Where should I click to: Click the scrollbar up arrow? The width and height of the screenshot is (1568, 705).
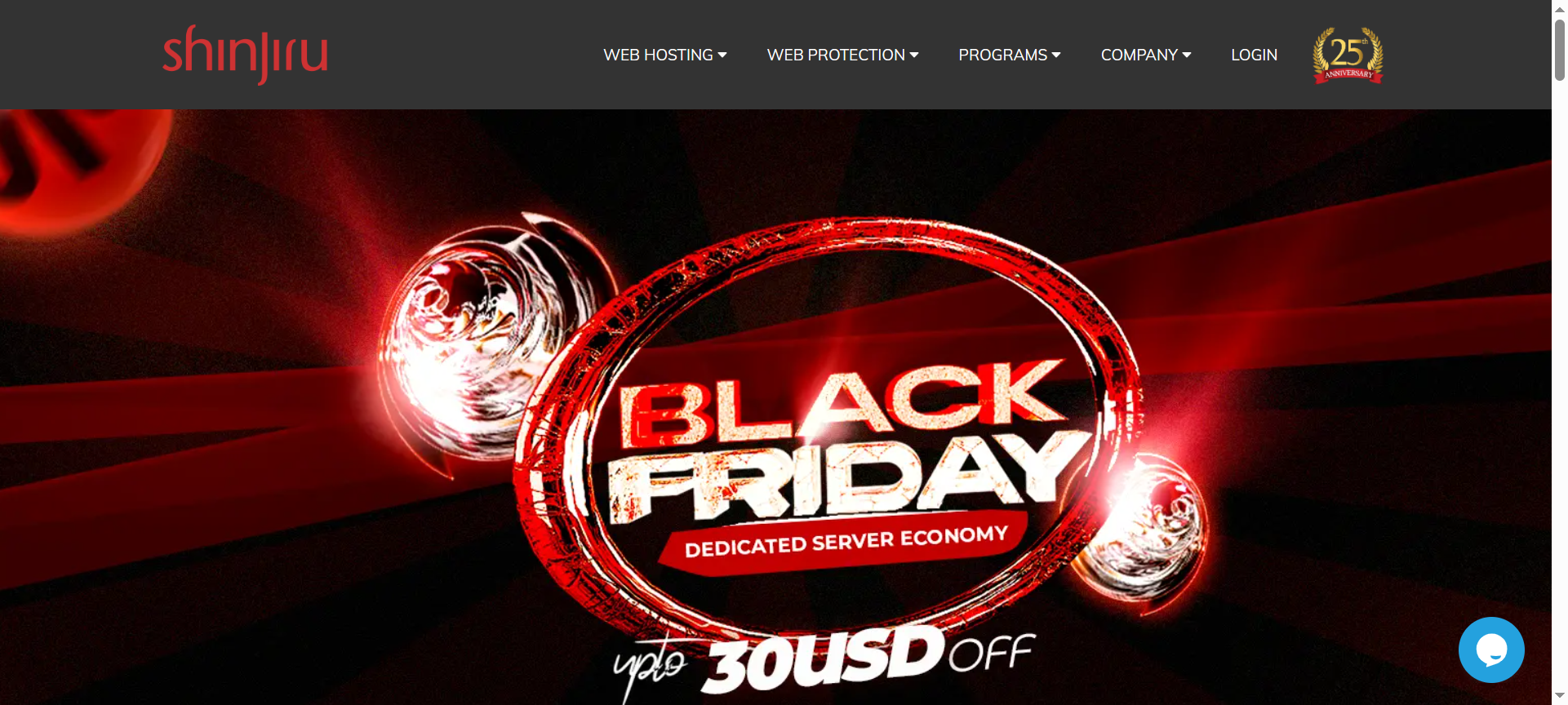pos(1560,7)
